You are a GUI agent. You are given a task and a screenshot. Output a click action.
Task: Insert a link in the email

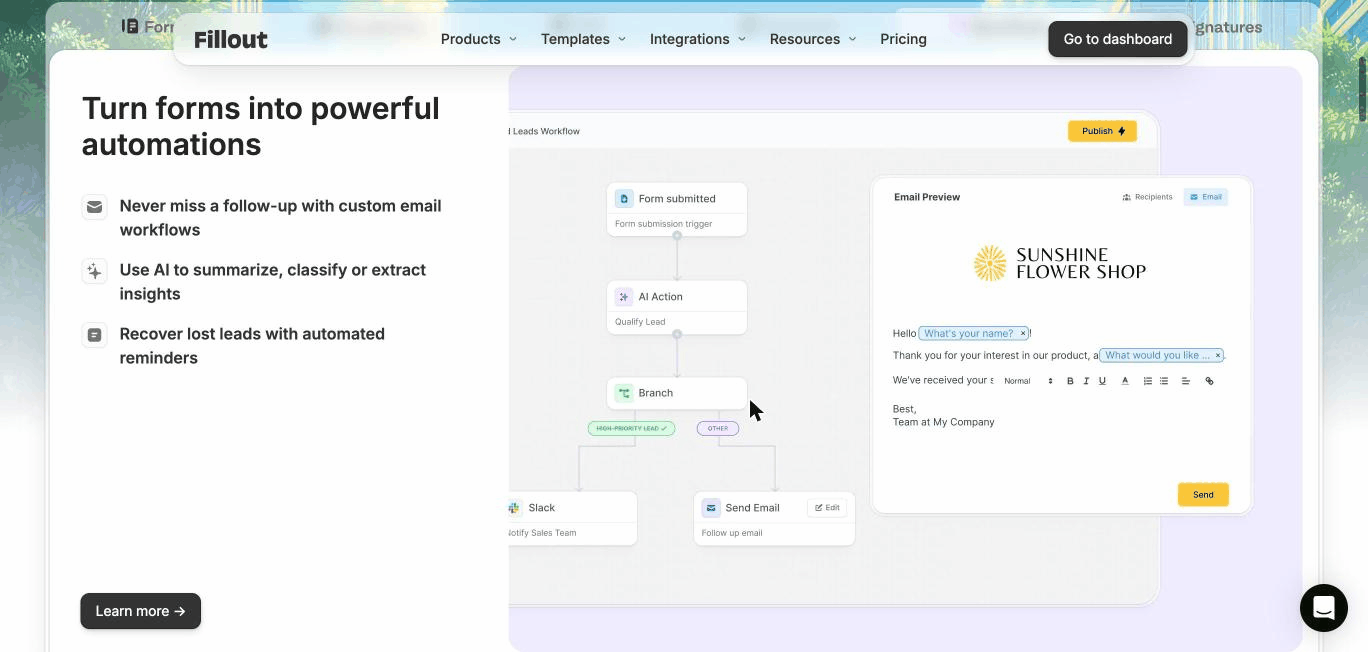coord(1209,381)
